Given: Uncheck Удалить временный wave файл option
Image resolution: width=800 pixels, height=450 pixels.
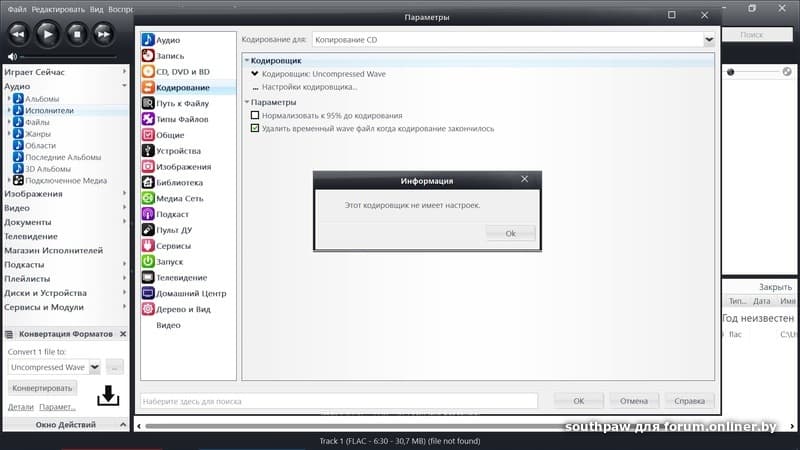Looking at the screenshot, I should (255, 128).
